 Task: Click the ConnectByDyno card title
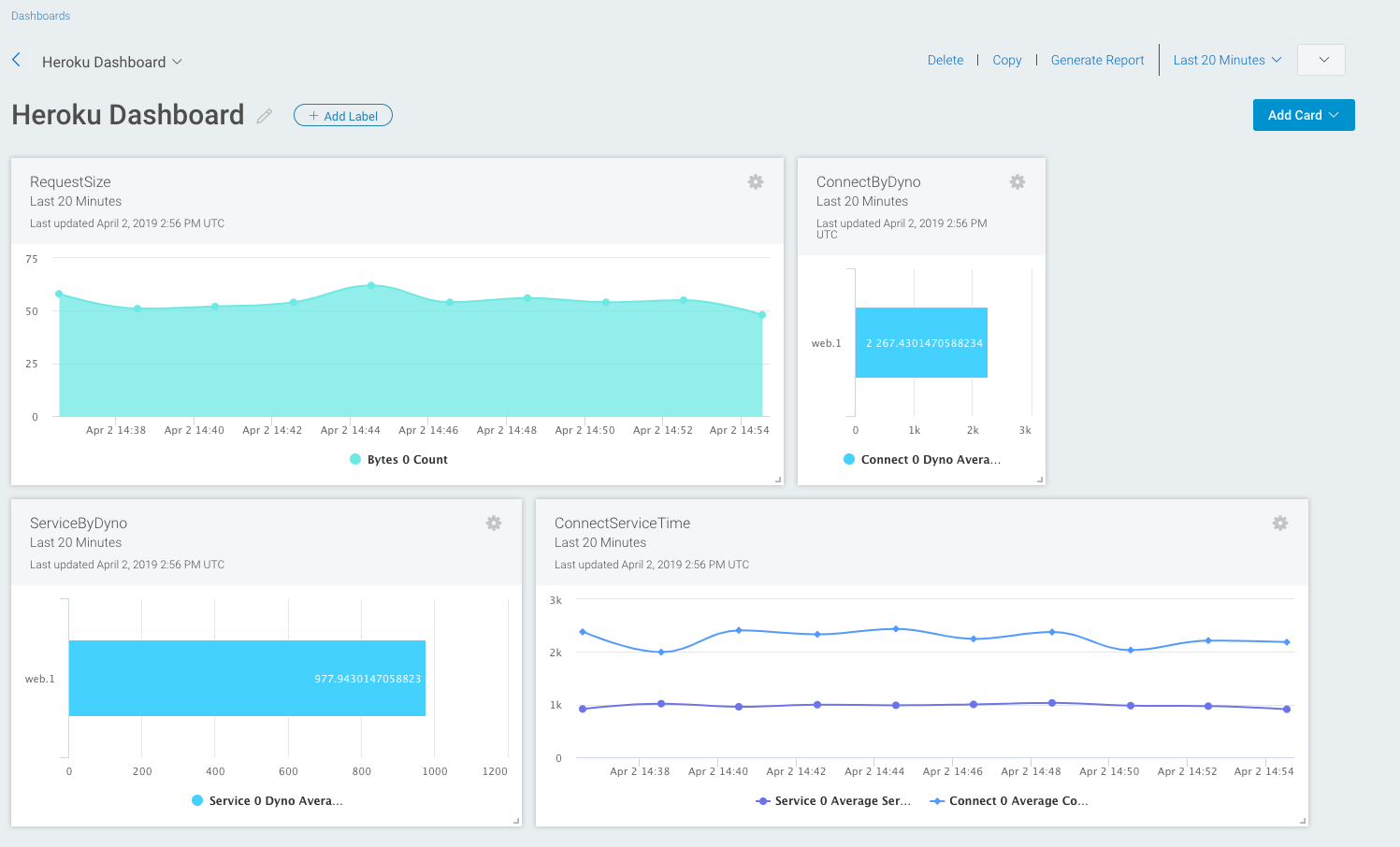pos(868,181)
